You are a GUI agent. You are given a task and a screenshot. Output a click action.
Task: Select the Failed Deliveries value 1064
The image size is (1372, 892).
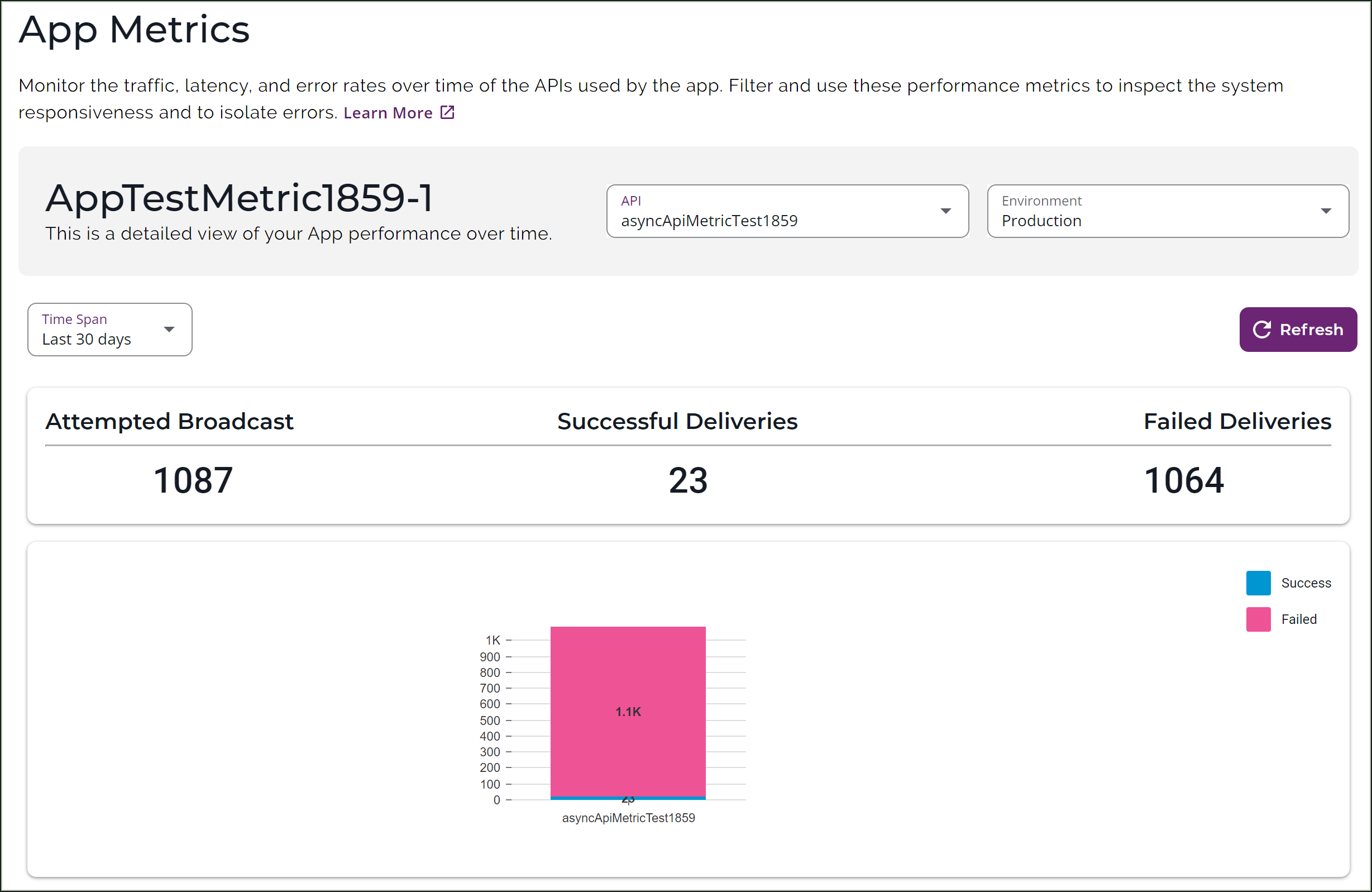[1183, 480]
